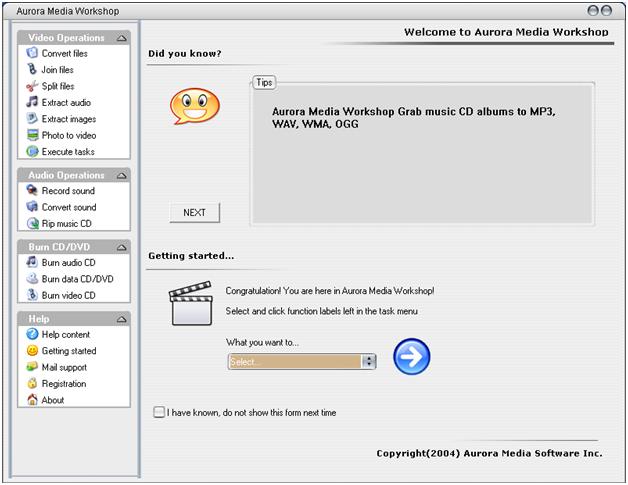Click the first round title bar button

click(x=593, y=10)
